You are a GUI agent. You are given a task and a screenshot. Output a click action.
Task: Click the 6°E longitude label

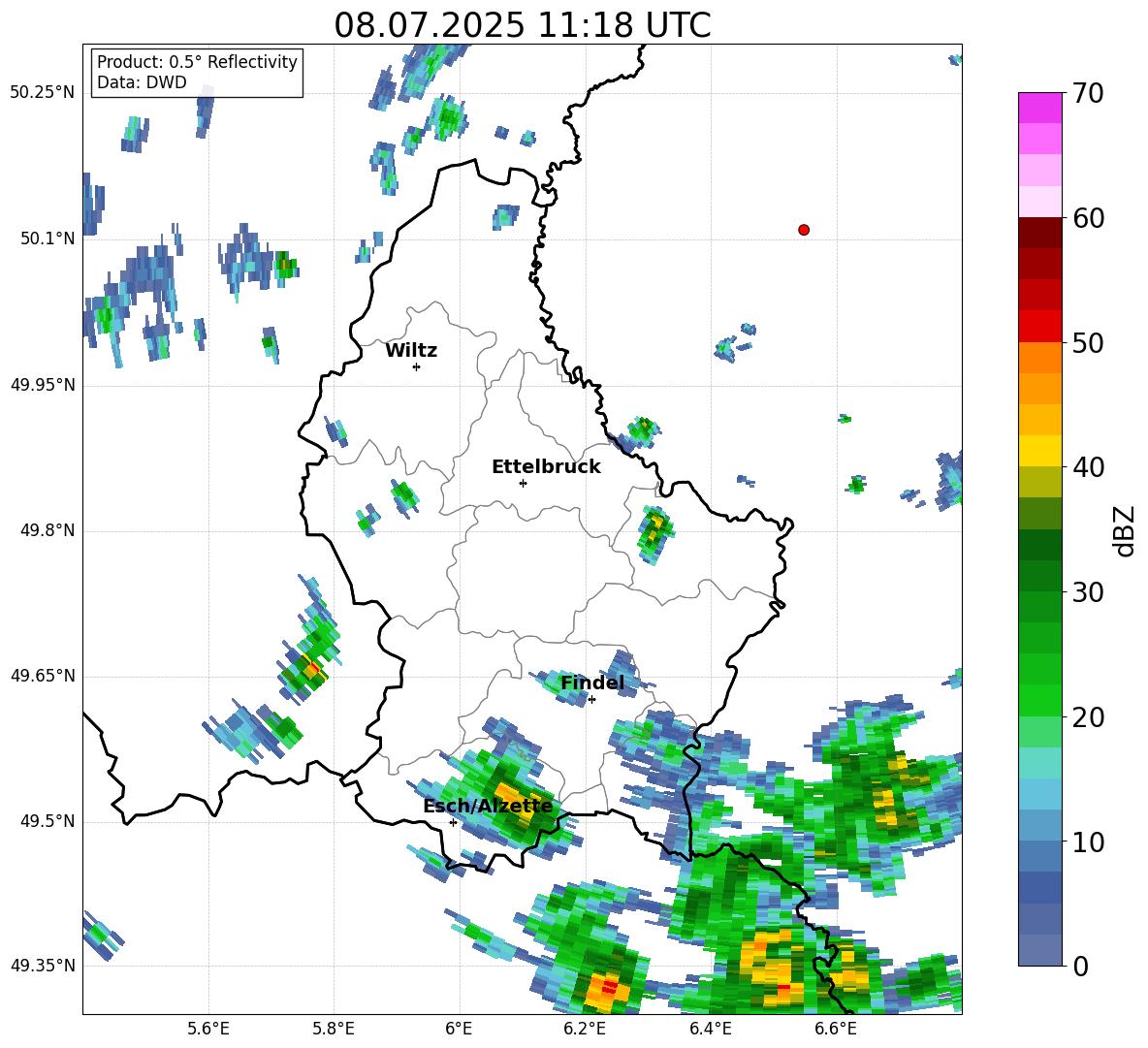pyautogui.click(x=459, y=1029)
